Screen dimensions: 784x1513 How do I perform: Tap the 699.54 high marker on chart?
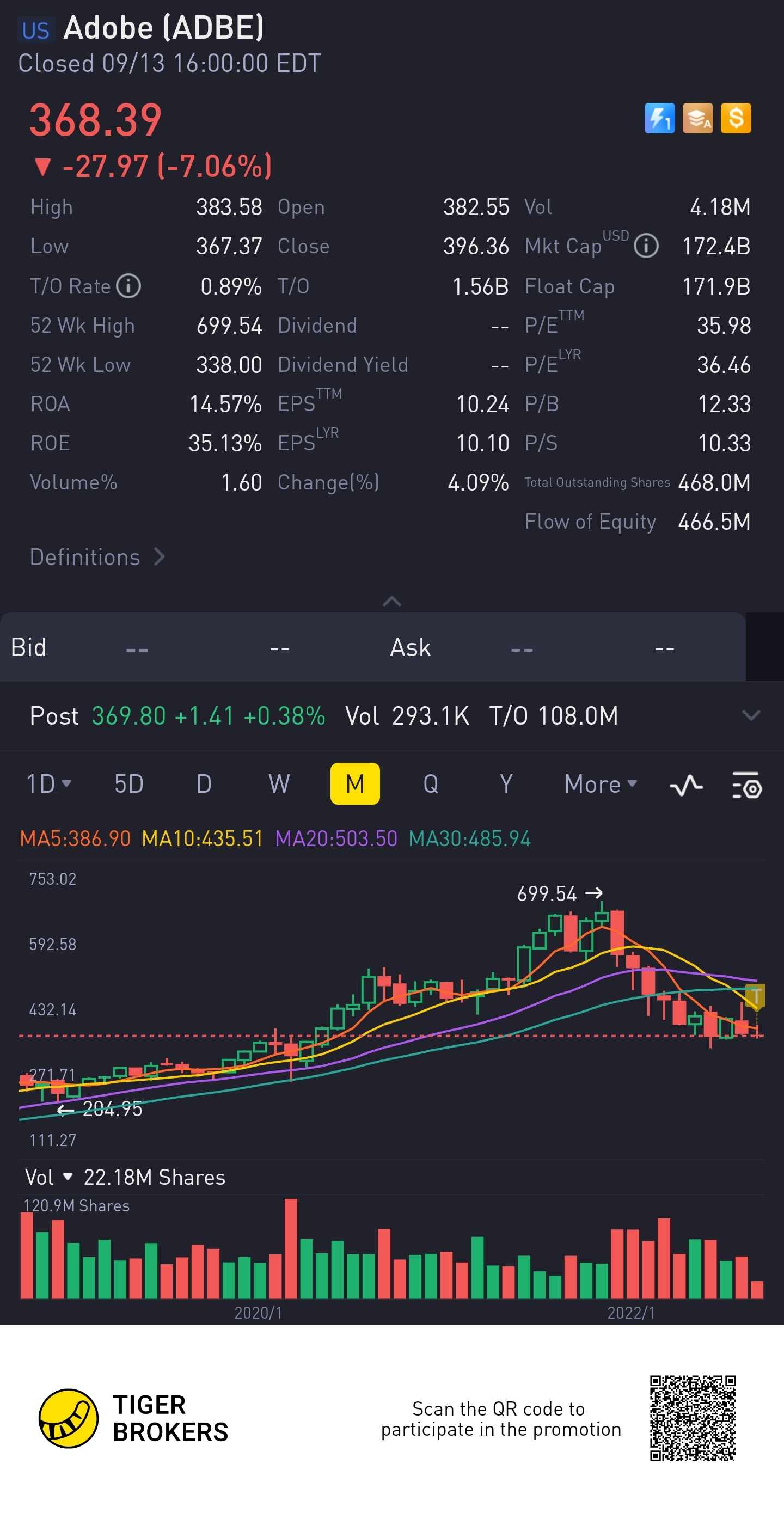coord(560,893)
